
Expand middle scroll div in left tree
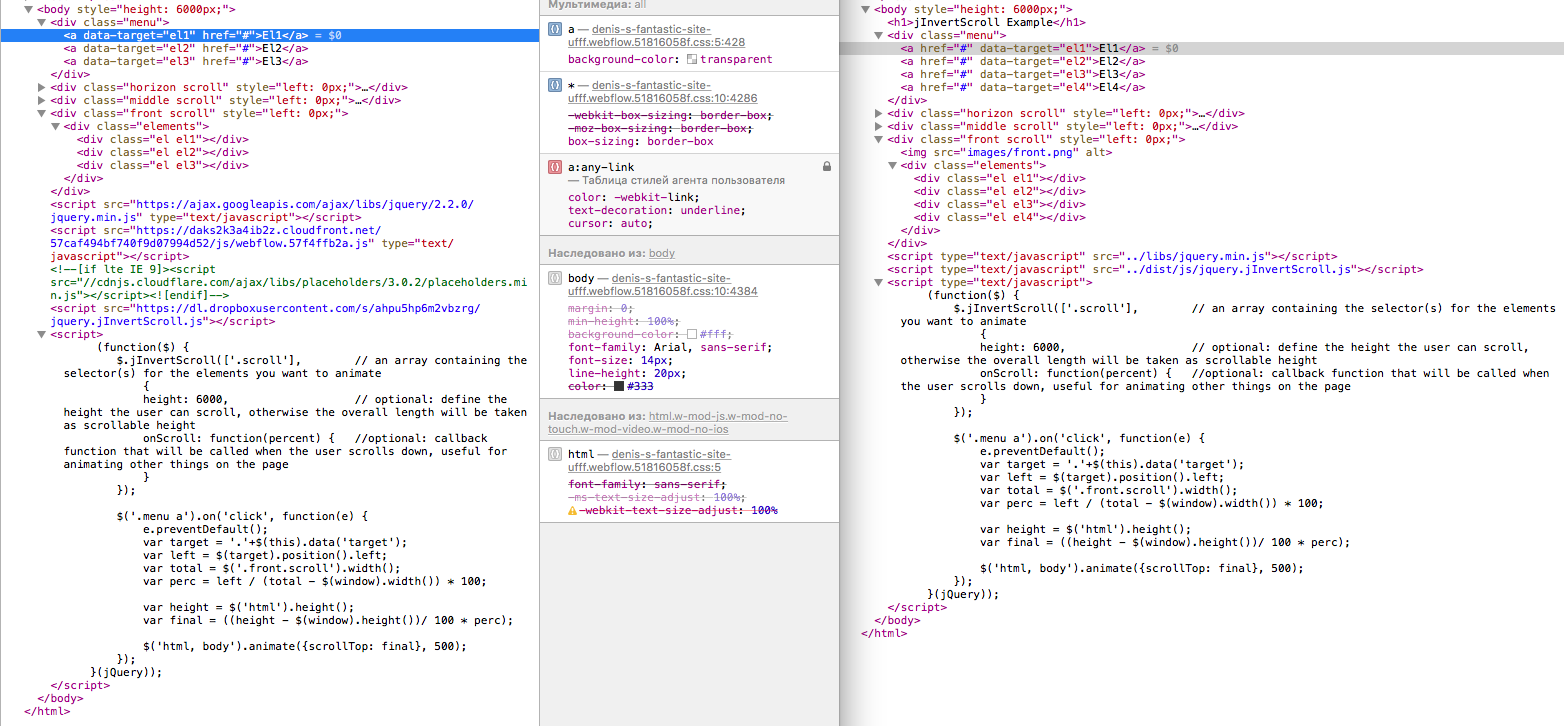[42, 100]
